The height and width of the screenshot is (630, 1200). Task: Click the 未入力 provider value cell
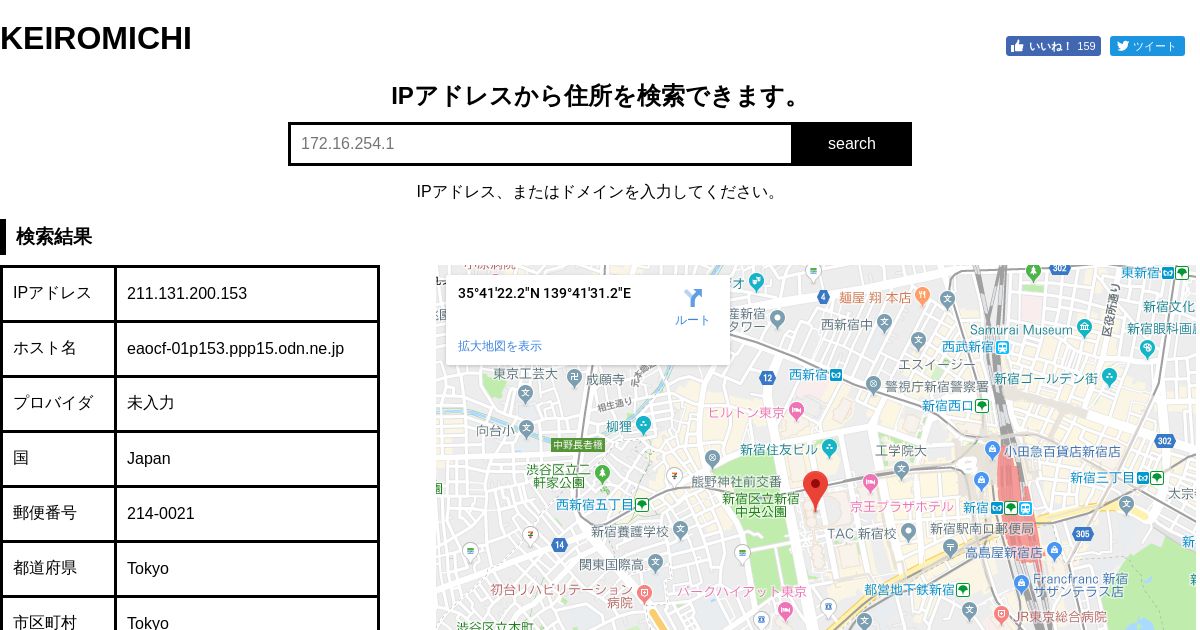pyautogui.click(x=247, y=404)
